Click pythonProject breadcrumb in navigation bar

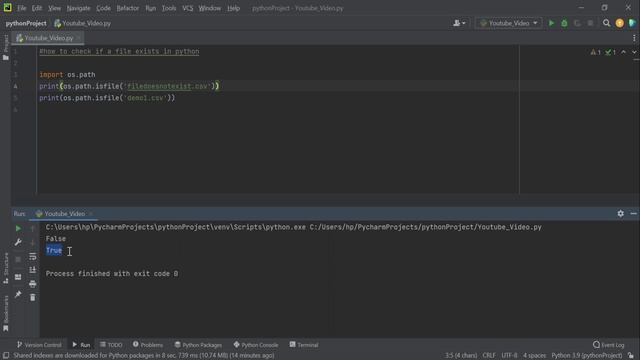(x=26, y=23)
